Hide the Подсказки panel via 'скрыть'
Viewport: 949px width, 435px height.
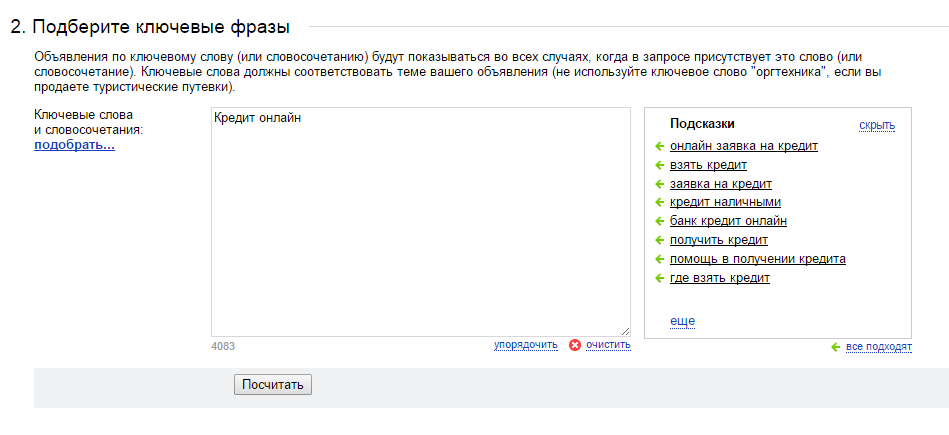pyautogui.click(x=877, y=126)
